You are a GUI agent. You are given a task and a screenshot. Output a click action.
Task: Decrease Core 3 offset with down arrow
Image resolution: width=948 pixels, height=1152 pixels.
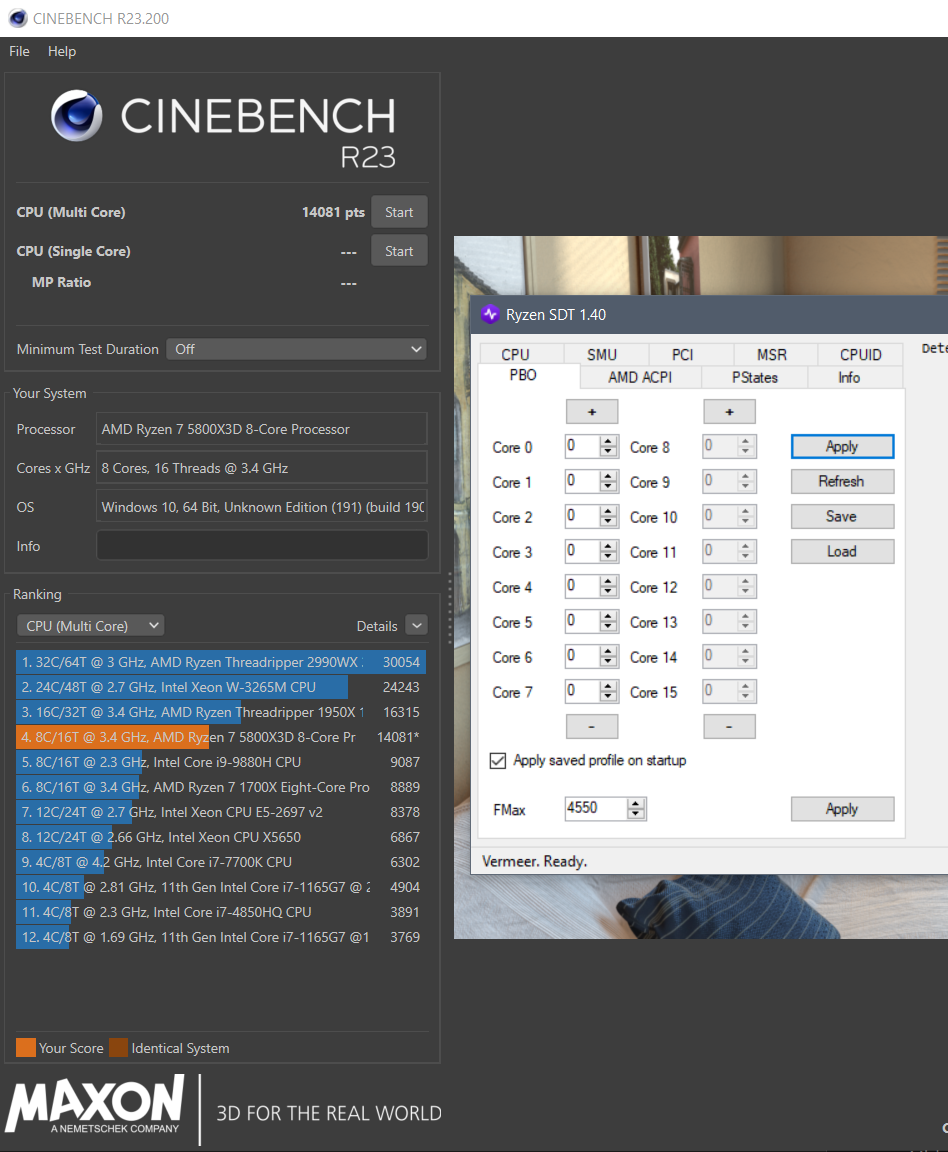pos(608,557)
